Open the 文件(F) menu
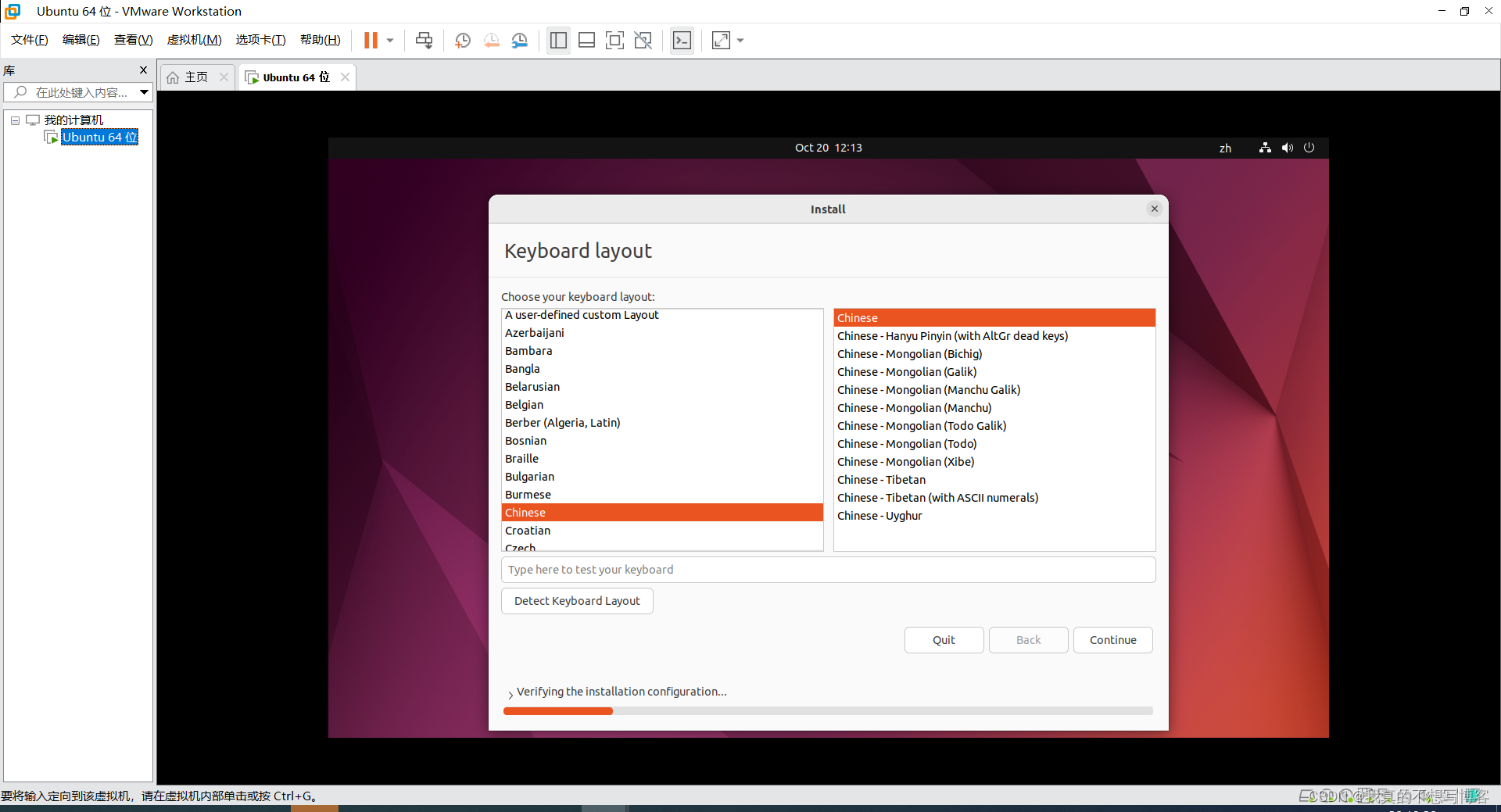Viewport: 1501px width, 812px height. pos(29,40)
